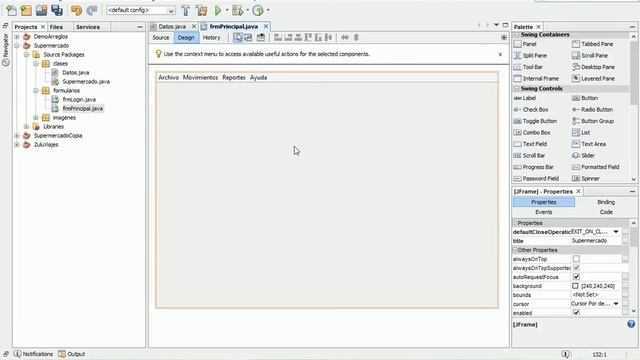Click the Binding properties button

[606, 202]
